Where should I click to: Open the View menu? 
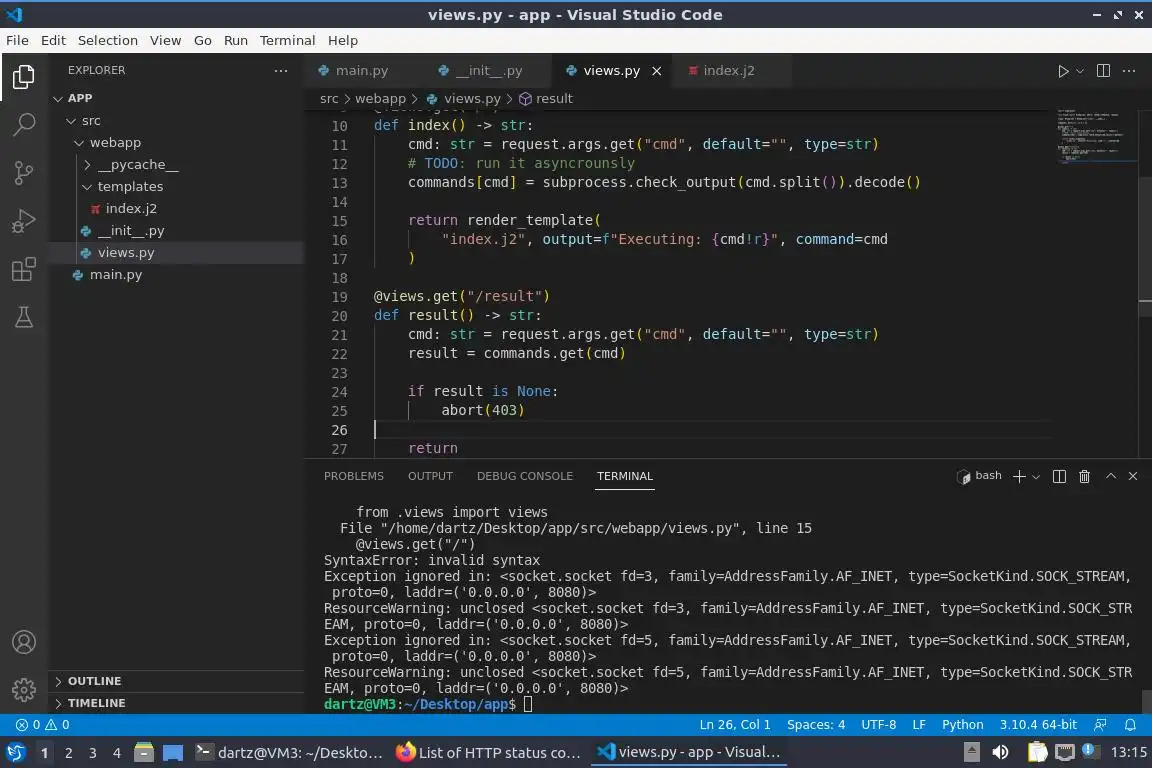click(165, 40)
